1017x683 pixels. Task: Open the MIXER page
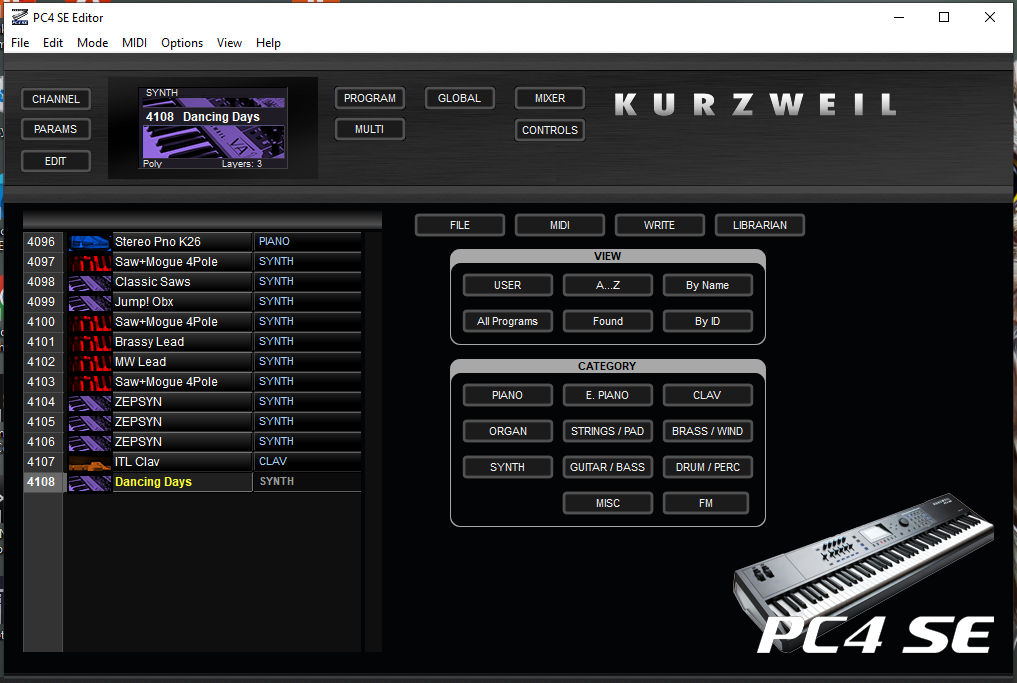(x=550, y=98)
